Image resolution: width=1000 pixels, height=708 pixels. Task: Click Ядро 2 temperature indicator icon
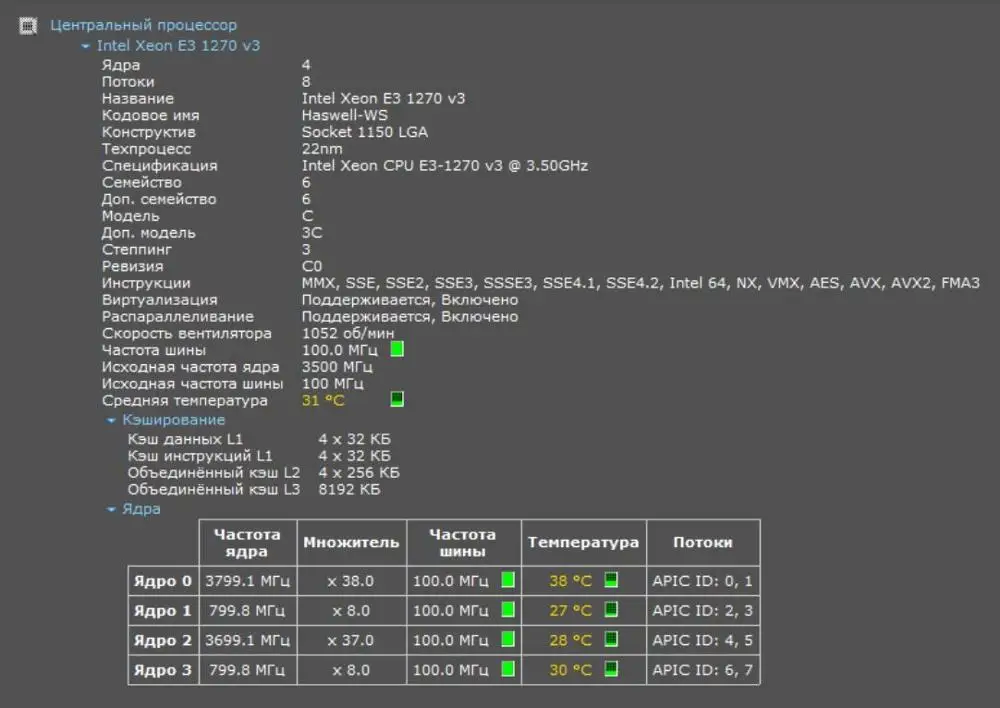click(x=610, y=640)
